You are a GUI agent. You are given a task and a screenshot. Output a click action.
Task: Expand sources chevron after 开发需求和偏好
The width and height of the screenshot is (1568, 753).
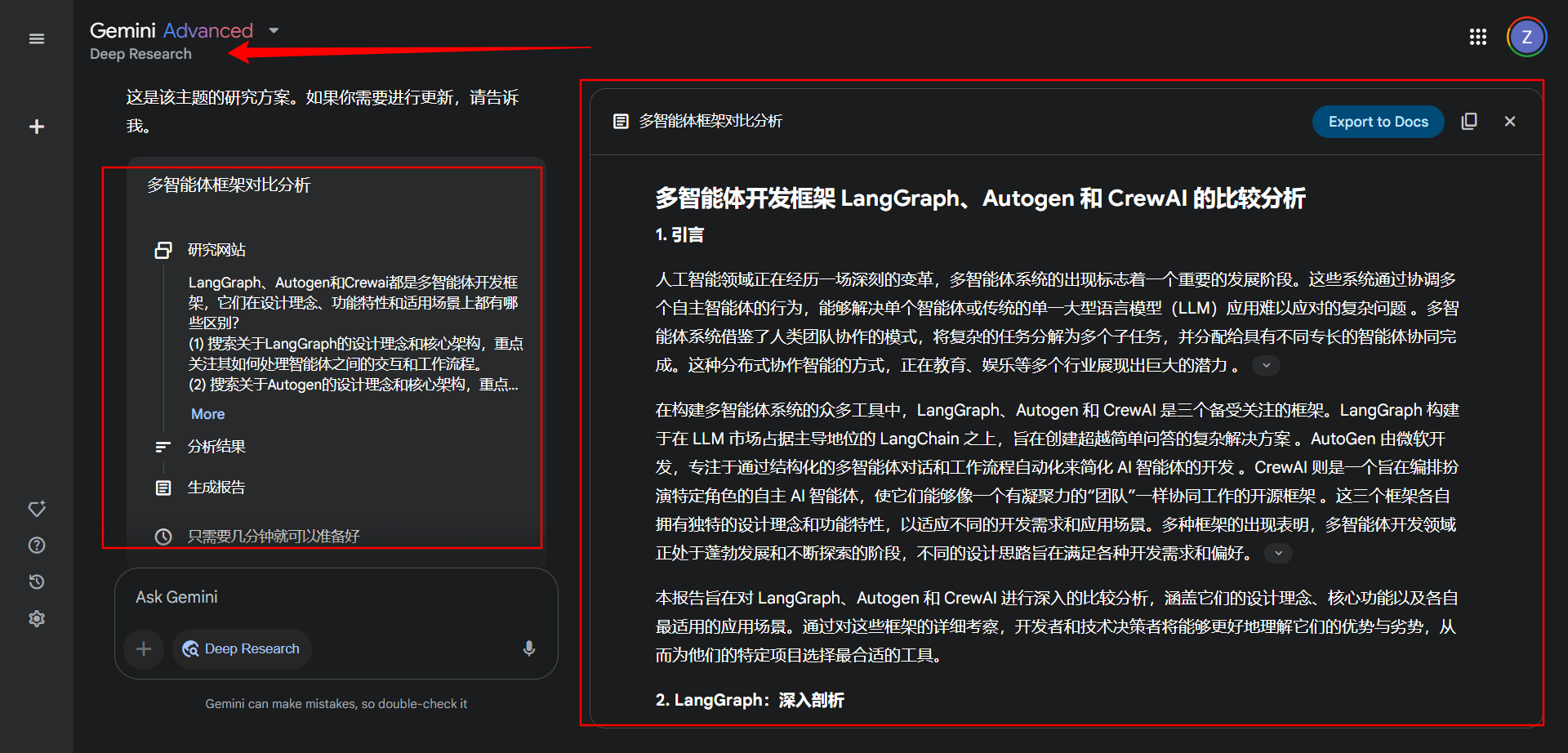pos(1279,554)
